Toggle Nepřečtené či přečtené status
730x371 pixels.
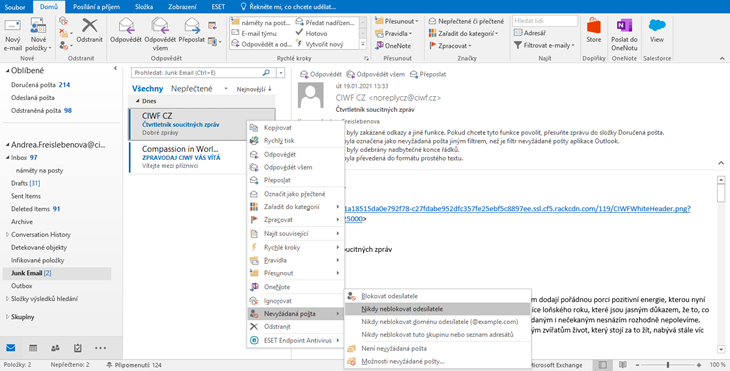click(x=466, y=21)
